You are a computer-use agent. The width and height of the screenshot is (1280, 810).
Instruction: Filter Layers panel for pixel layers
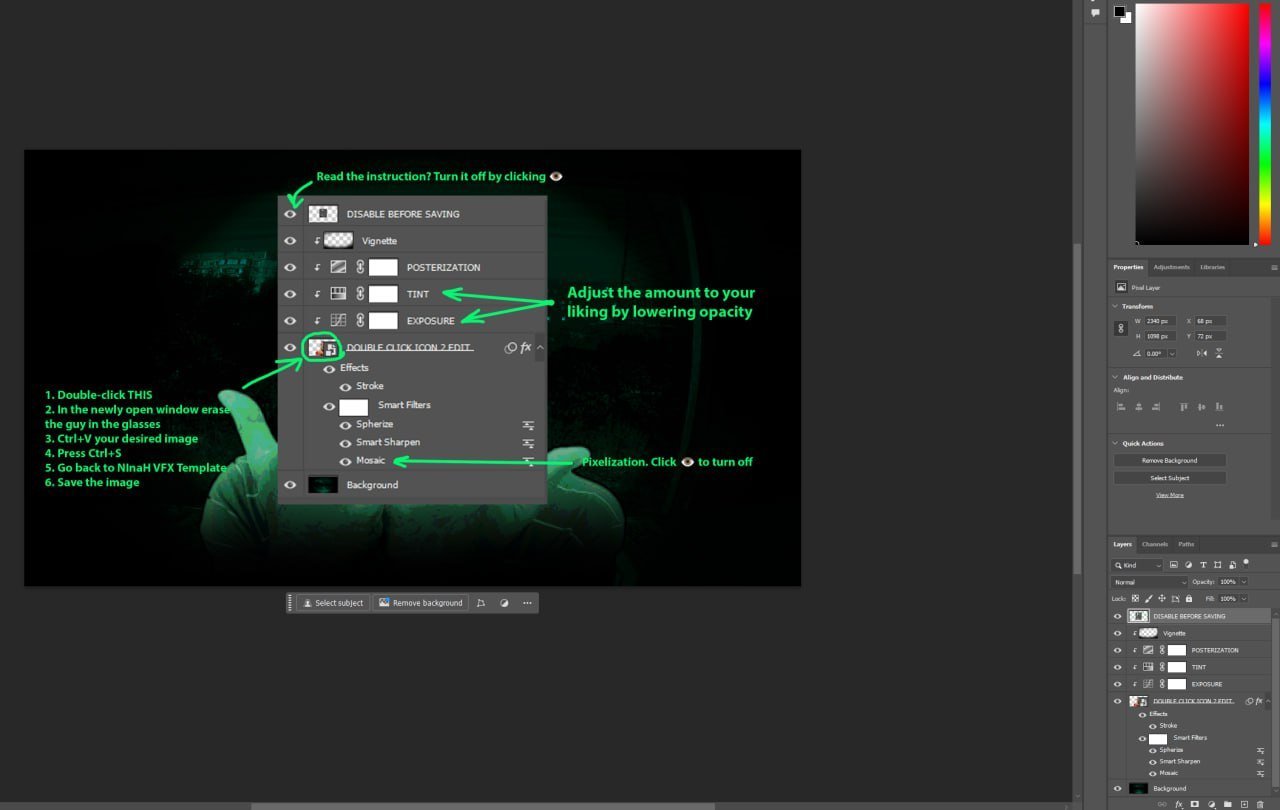click(x=1174, y=565)
